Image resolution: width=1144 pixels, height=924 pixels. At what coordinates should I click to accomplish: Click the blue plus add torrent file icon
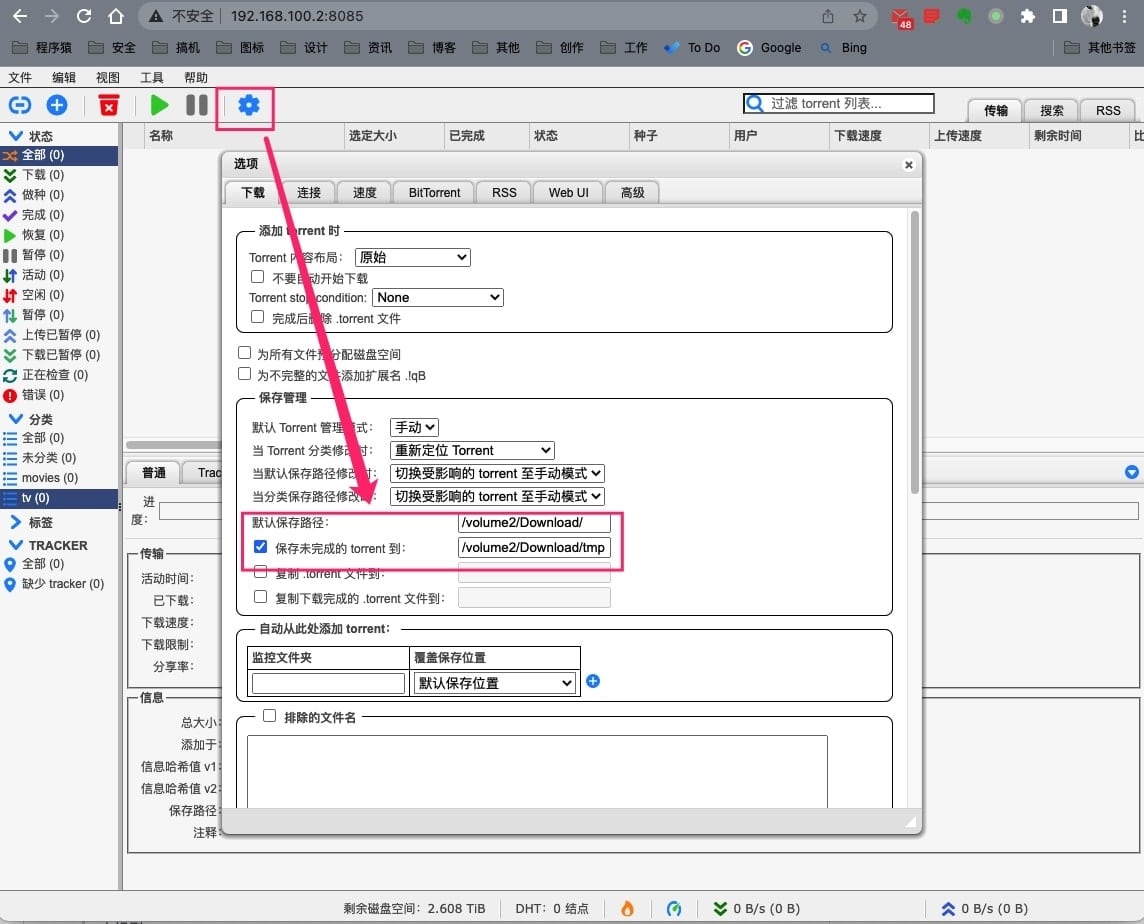[x=57, y=105]
